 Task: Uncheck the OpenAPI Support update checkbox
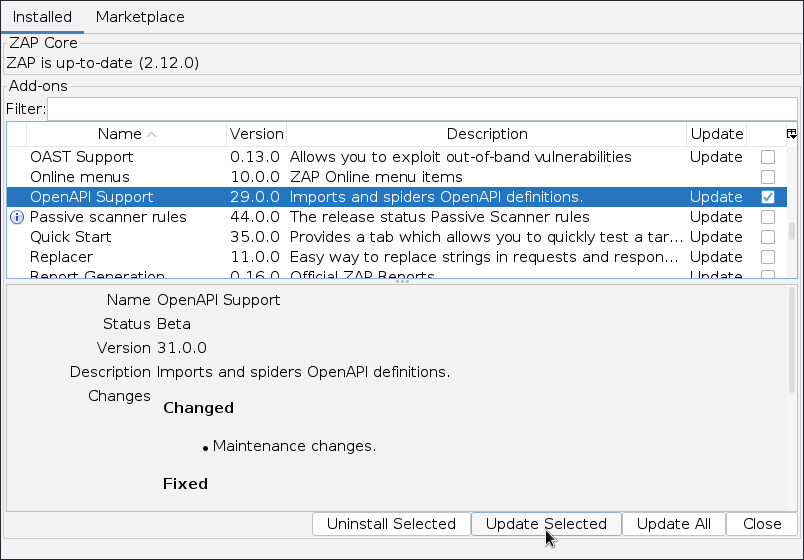(768, 197)
